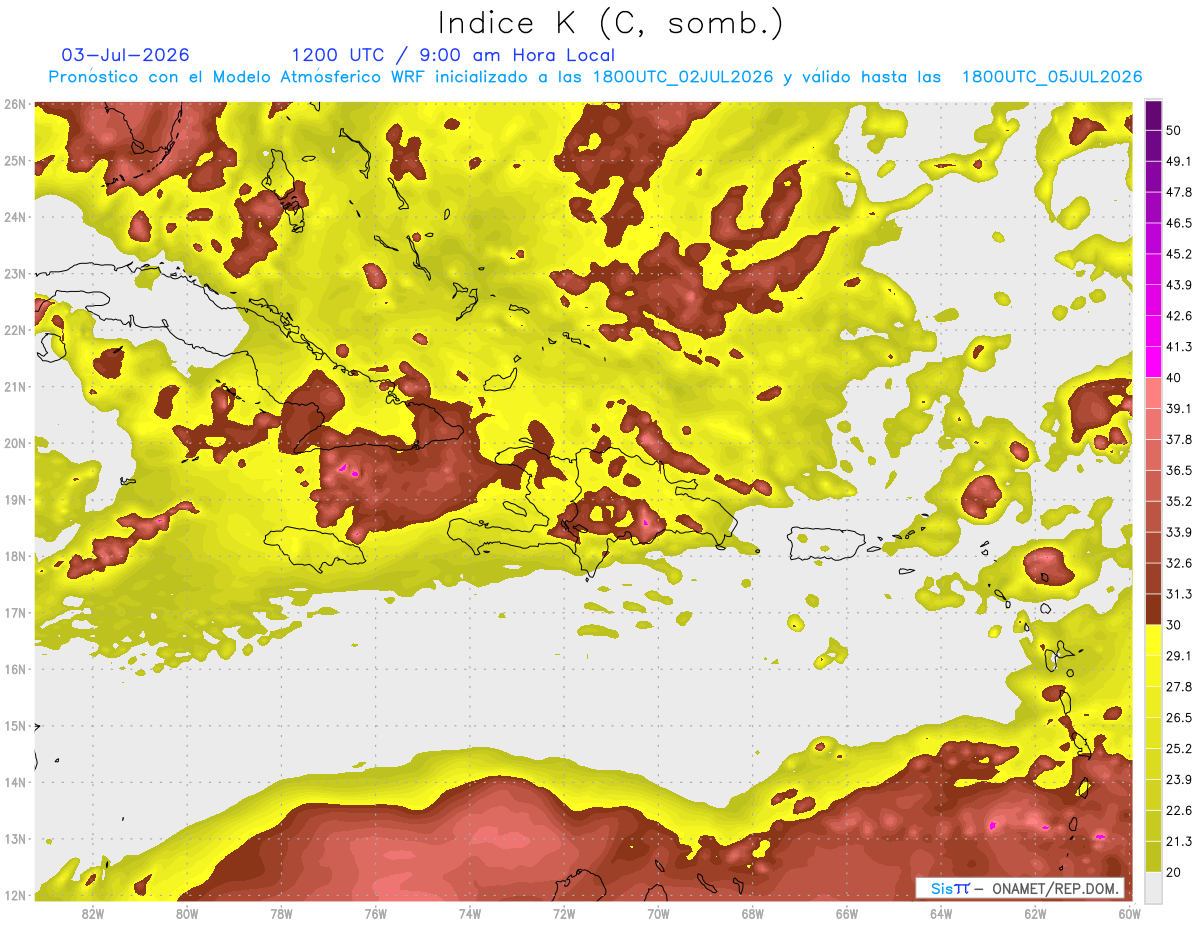Click the 60W longitude label

1130,914
